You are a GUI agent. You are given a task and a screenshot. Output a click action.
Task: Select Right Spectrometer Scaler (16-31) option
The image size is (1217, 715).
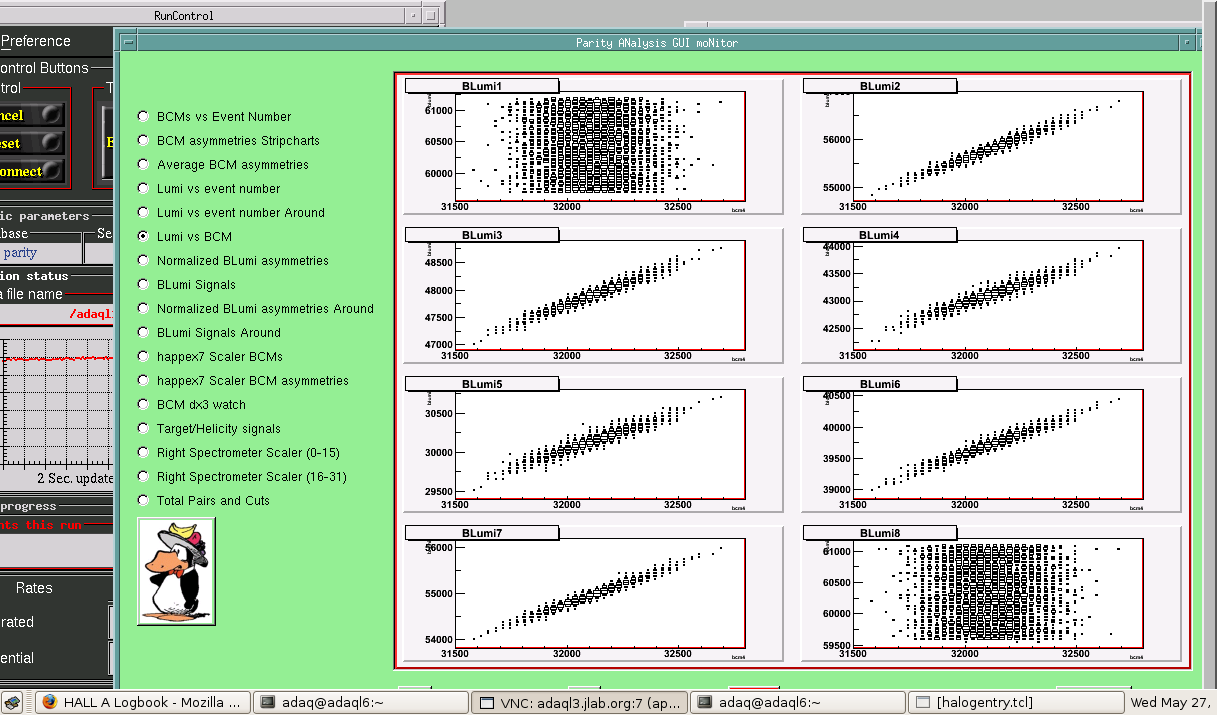point(143,477)
